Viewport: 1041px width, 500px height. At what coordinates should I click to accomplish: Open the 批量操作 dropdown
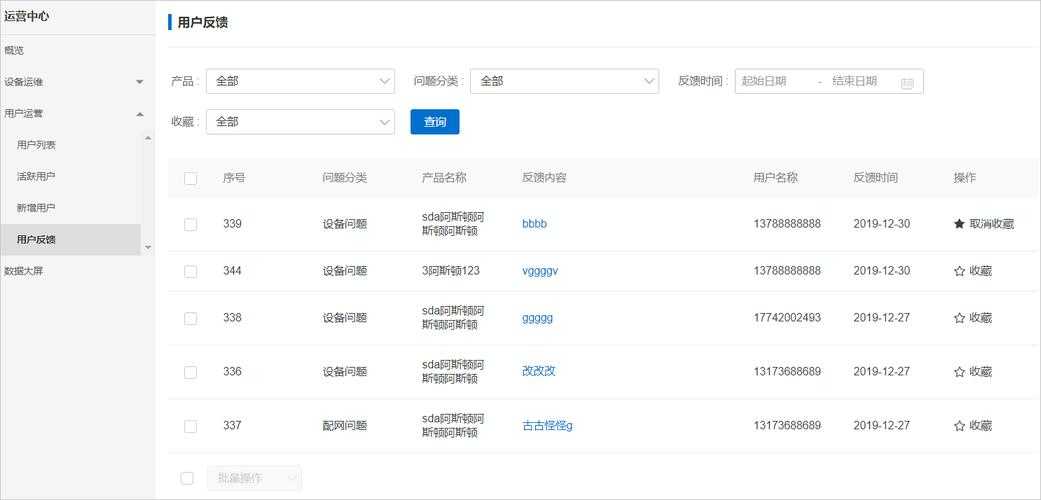point(255,478)
